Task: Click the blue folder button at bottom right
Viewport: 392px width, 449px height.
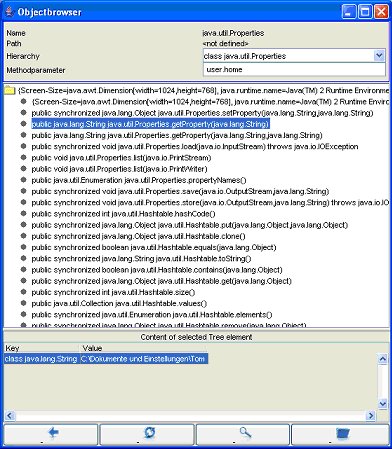Action: click(x=340, y=434)
